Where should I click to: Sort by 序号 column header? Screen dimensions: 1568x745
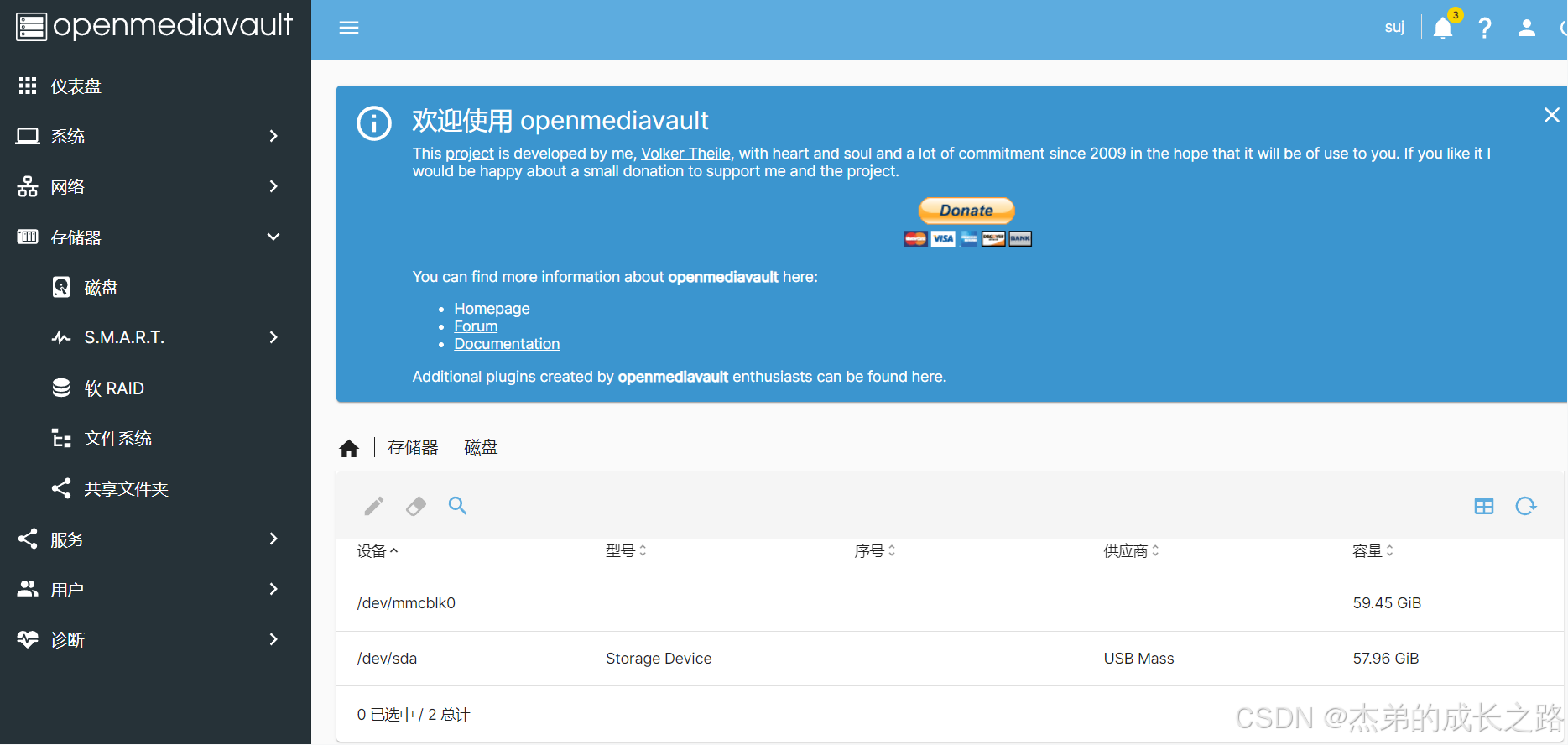(x=875, y=551)
